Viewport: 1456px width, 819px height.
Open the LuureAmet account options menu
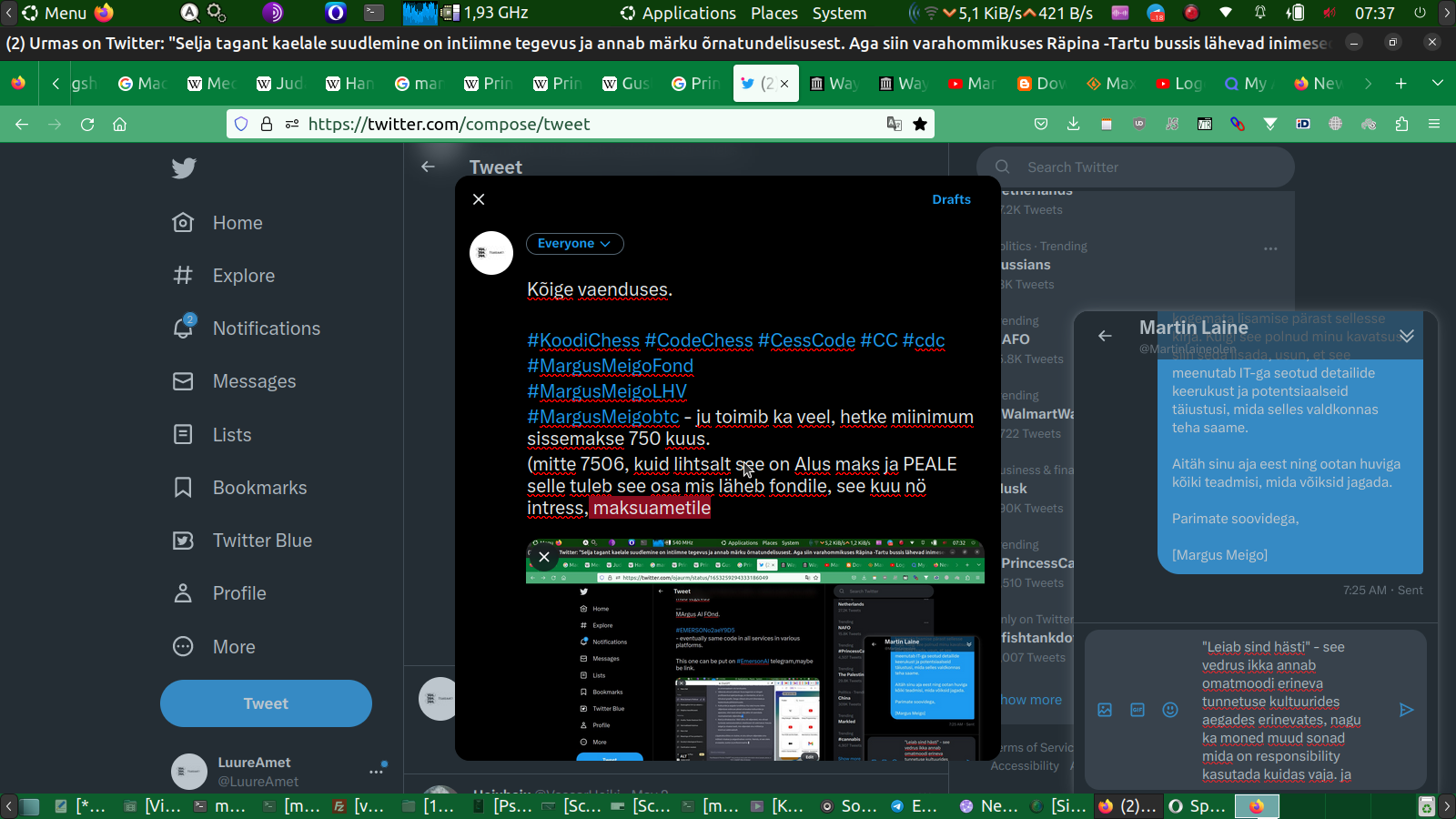point(376,772)
